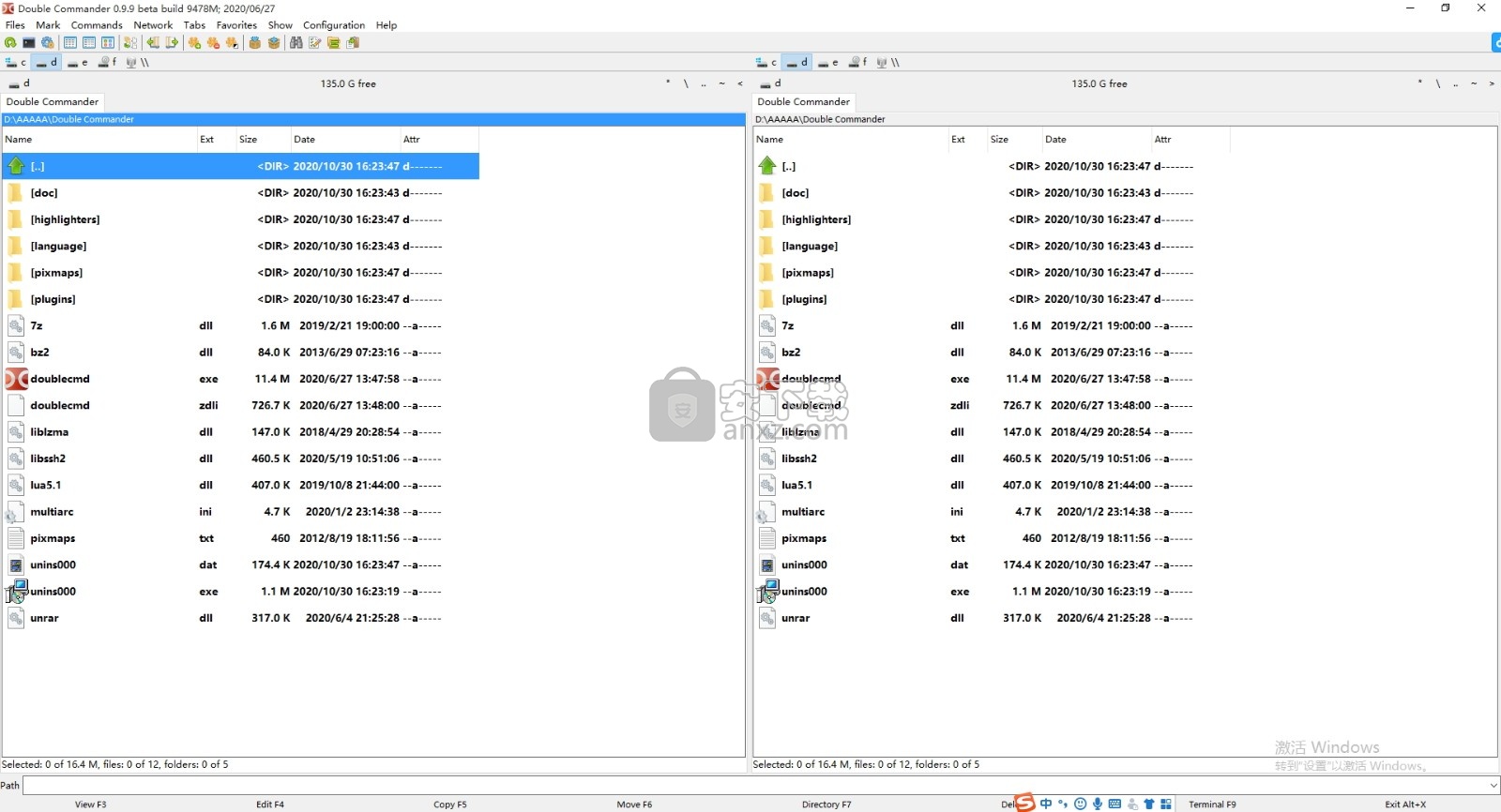Open the Show menu
The image size is (1501, 812).
pyautogui.click(x=280, y=25)
